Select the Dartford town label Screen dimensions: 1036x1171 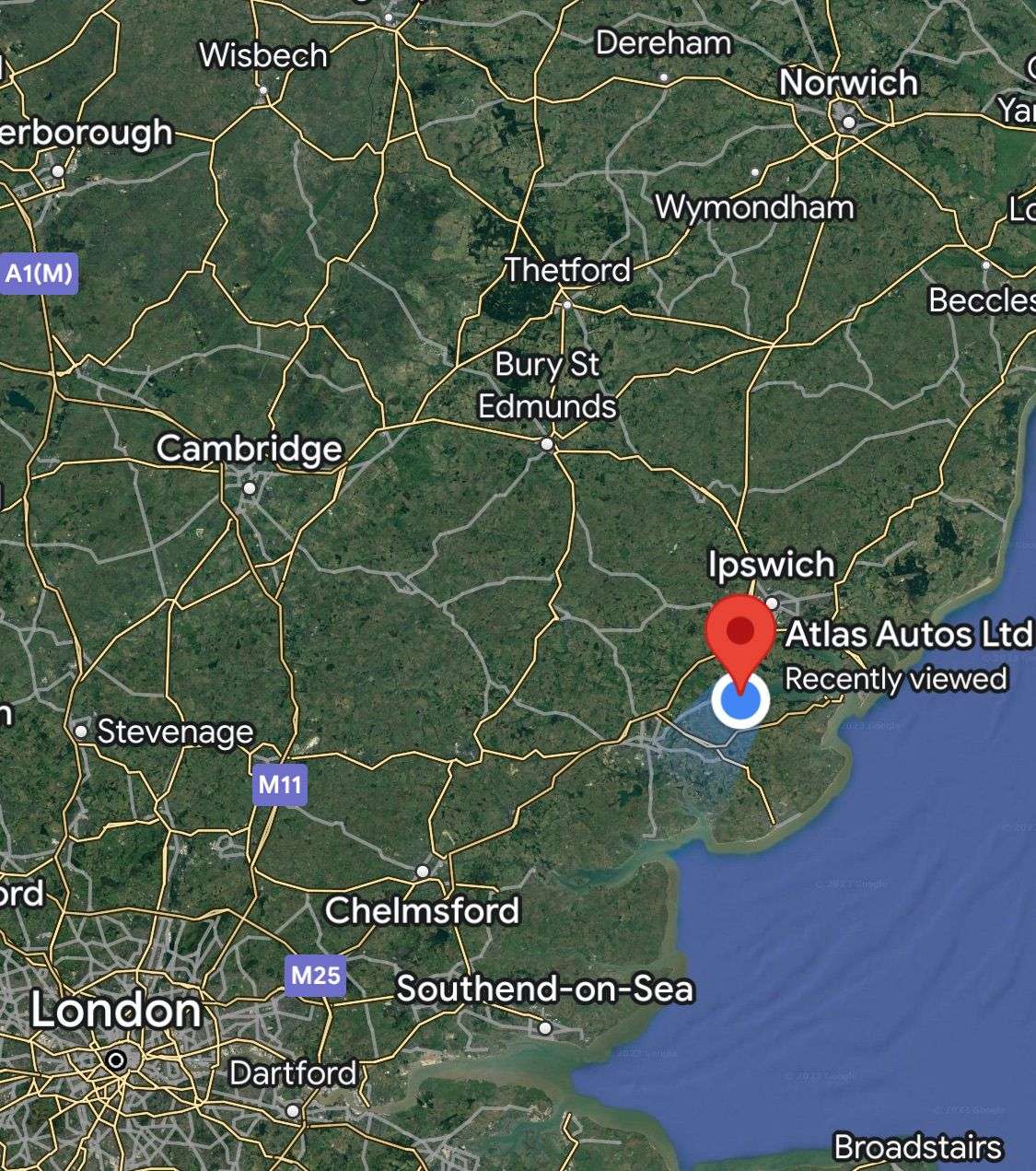292,1073
